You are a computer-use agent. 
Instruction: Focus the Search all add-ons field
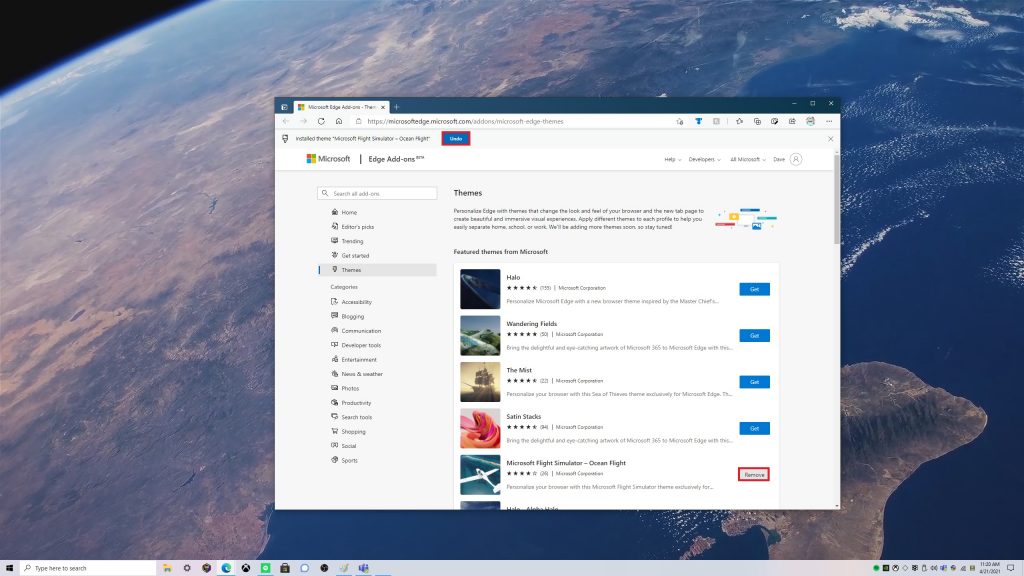[x=377, y=193]
